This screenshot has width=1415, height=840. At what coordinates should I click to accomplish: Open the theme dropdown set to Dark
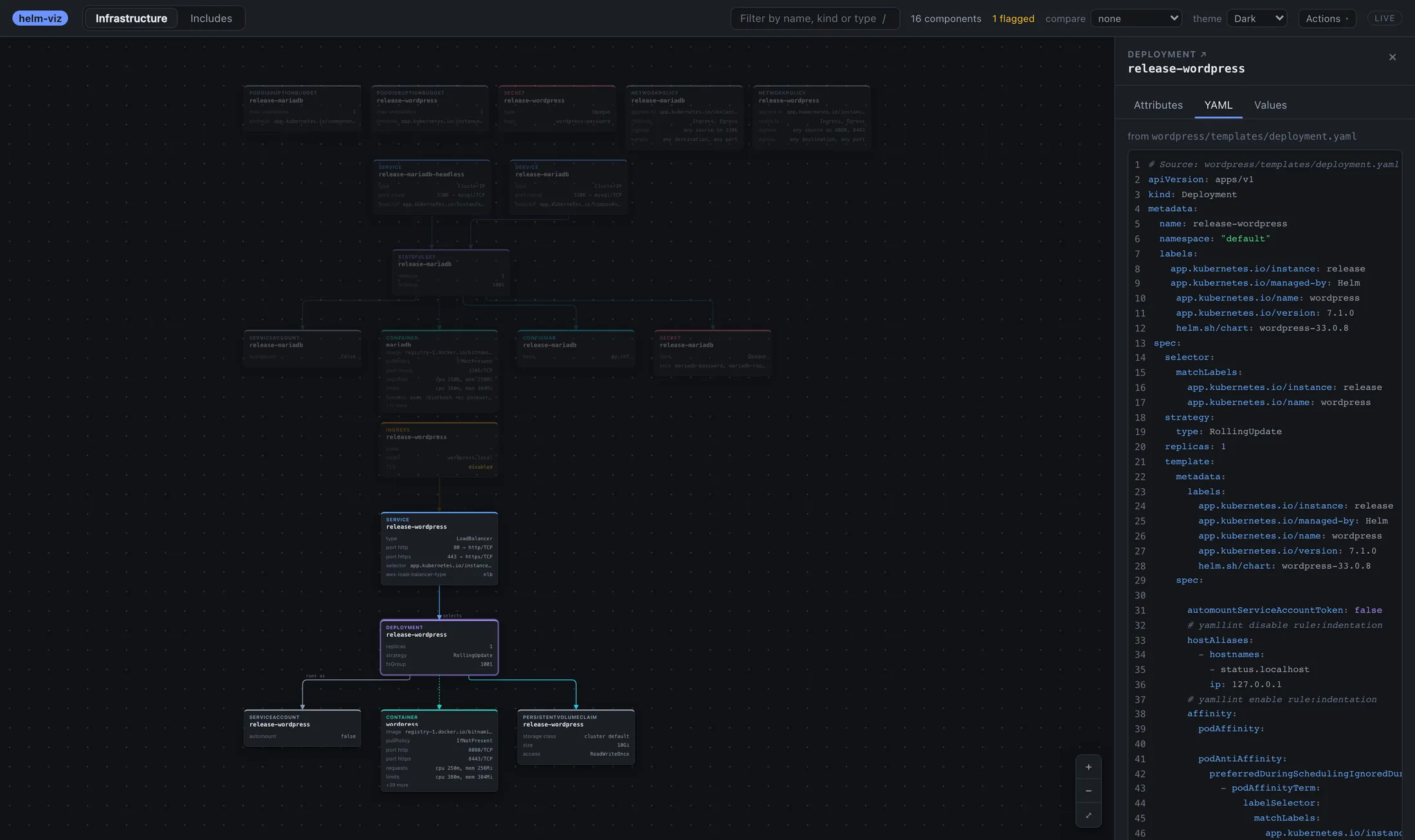[x=1257, y=18]
